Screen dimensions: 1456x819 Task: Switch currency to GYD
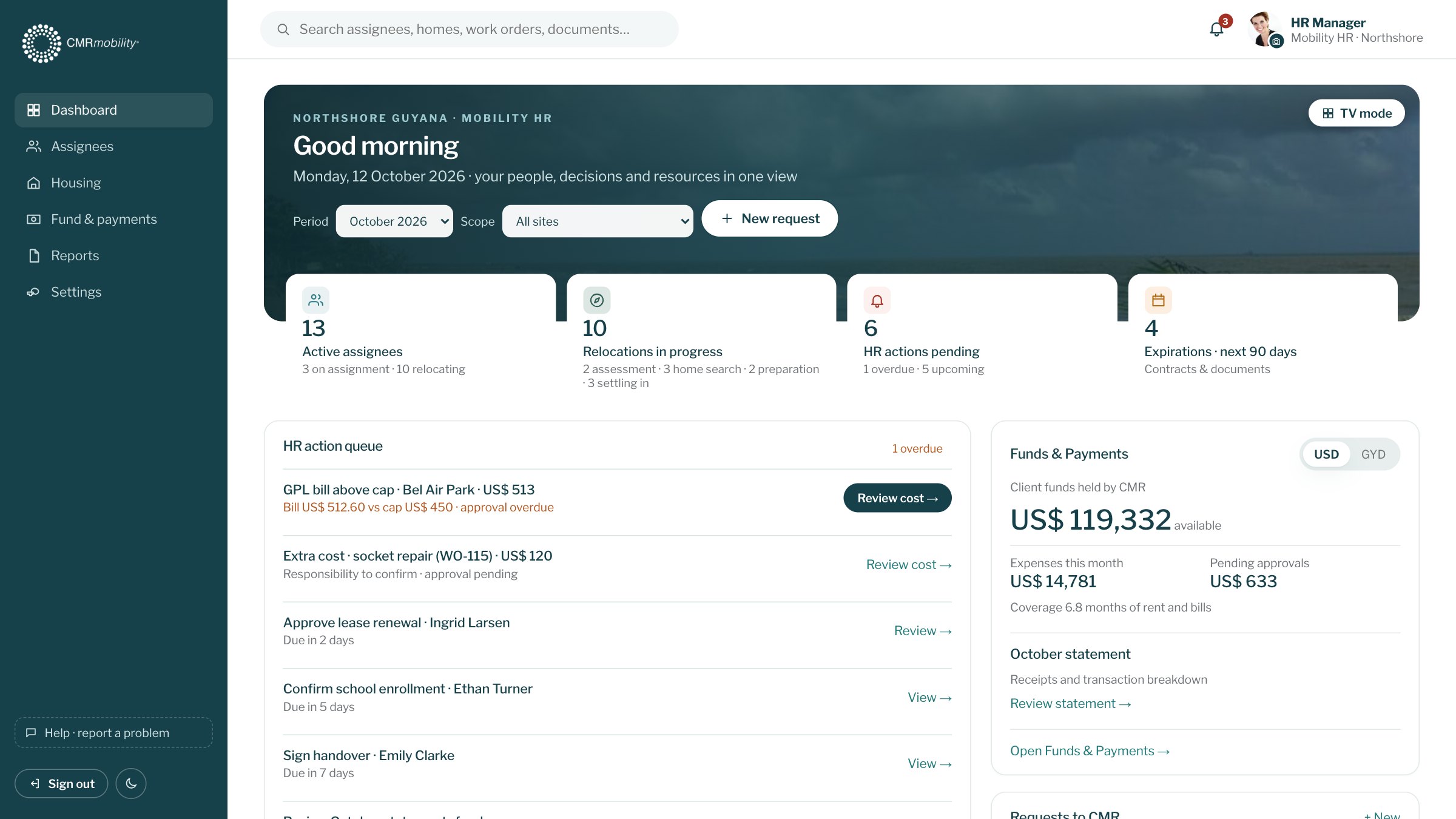[1373, 454]
